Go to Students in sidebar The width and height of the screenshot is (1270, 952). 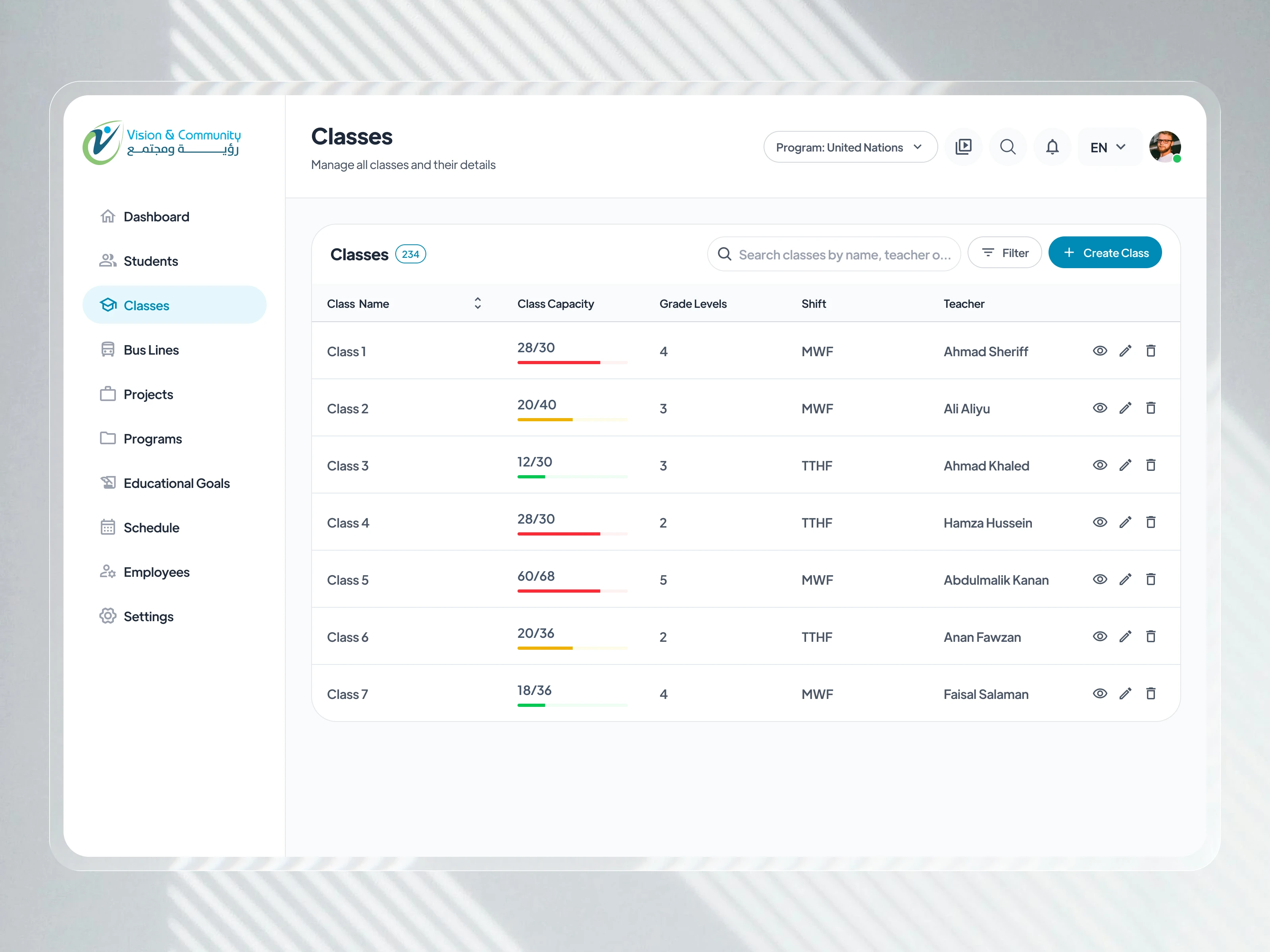(150, 261)
